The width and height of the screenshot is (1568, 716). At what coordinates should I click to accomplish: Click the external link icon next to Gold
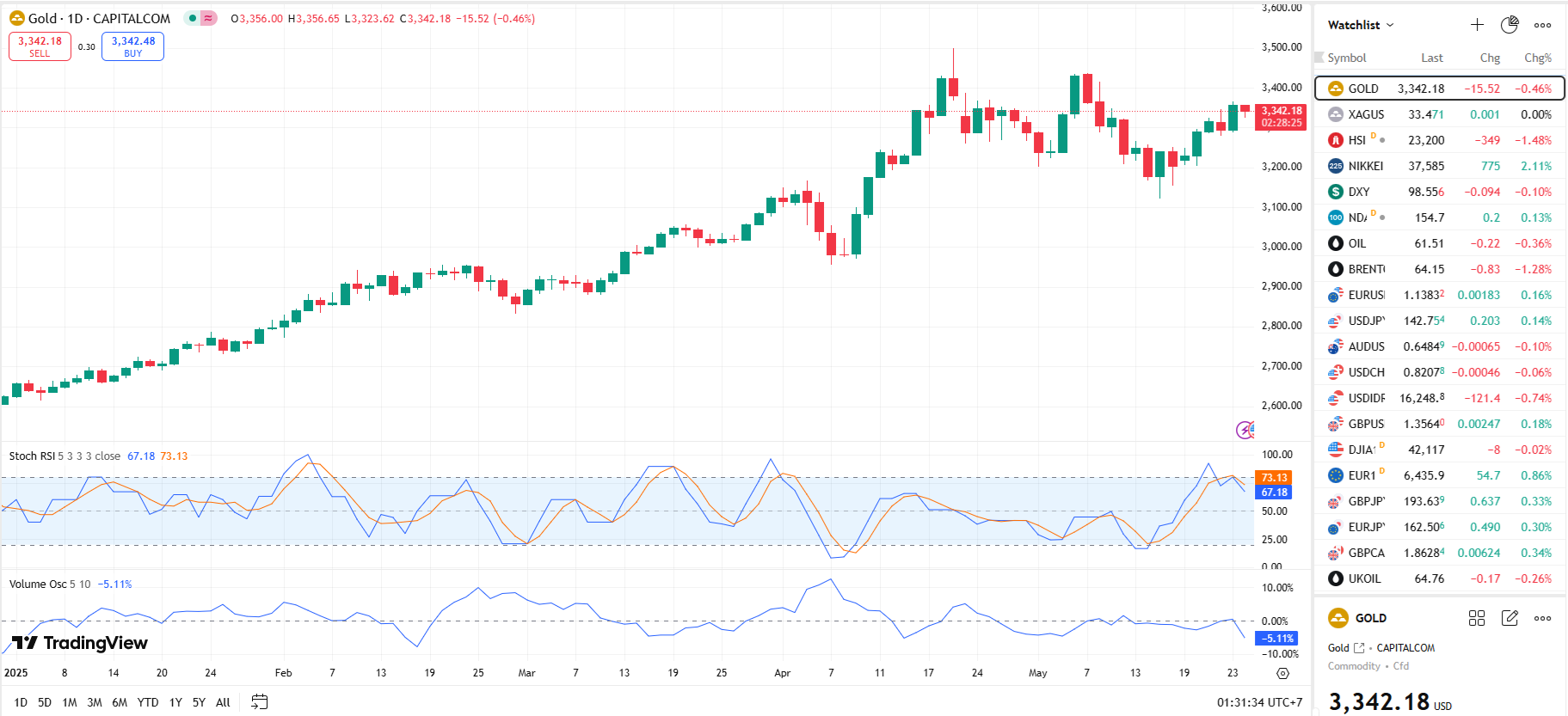(x=1359, y=648)
